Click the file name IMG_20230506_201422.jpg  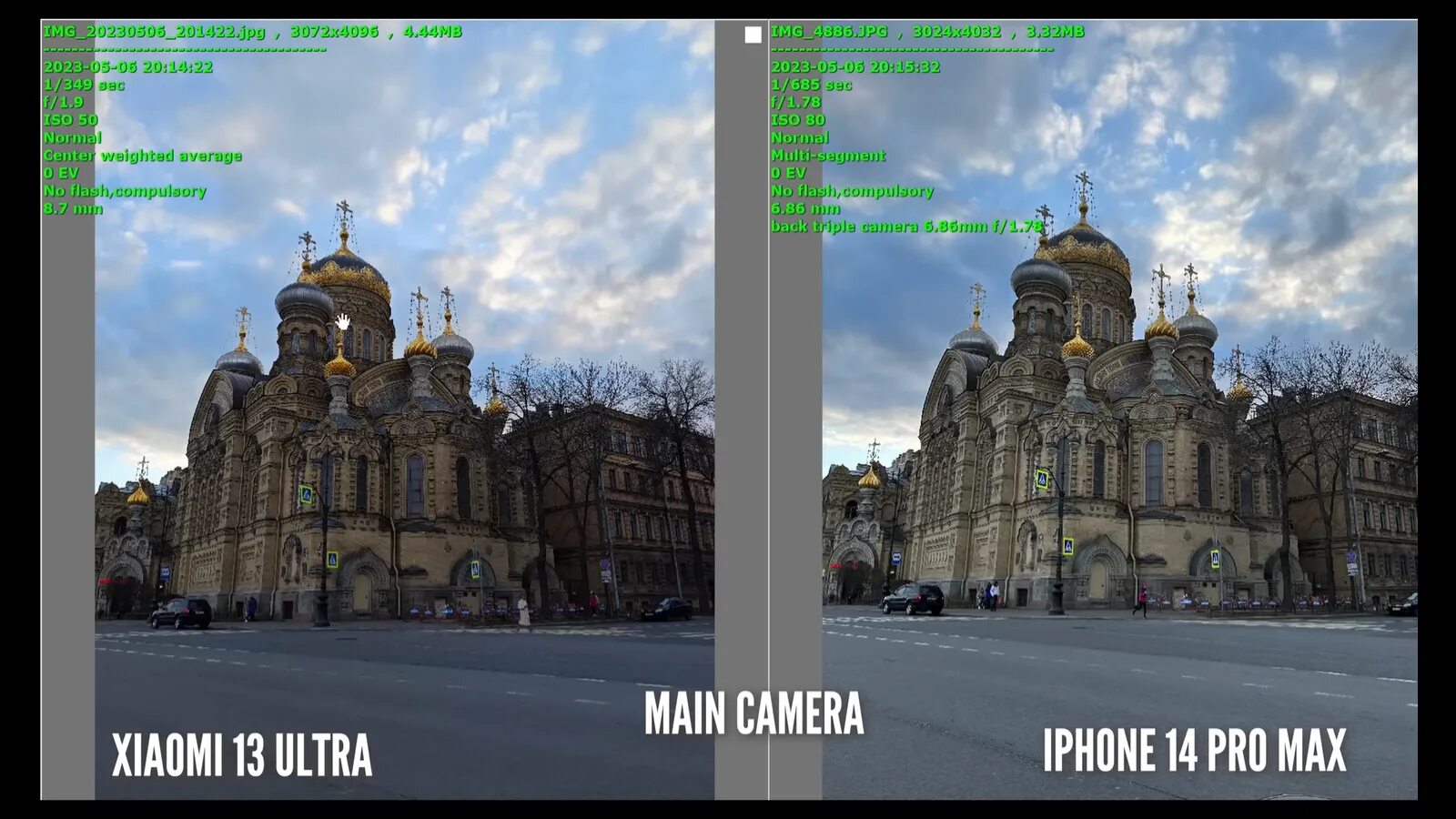click(155, 32)
